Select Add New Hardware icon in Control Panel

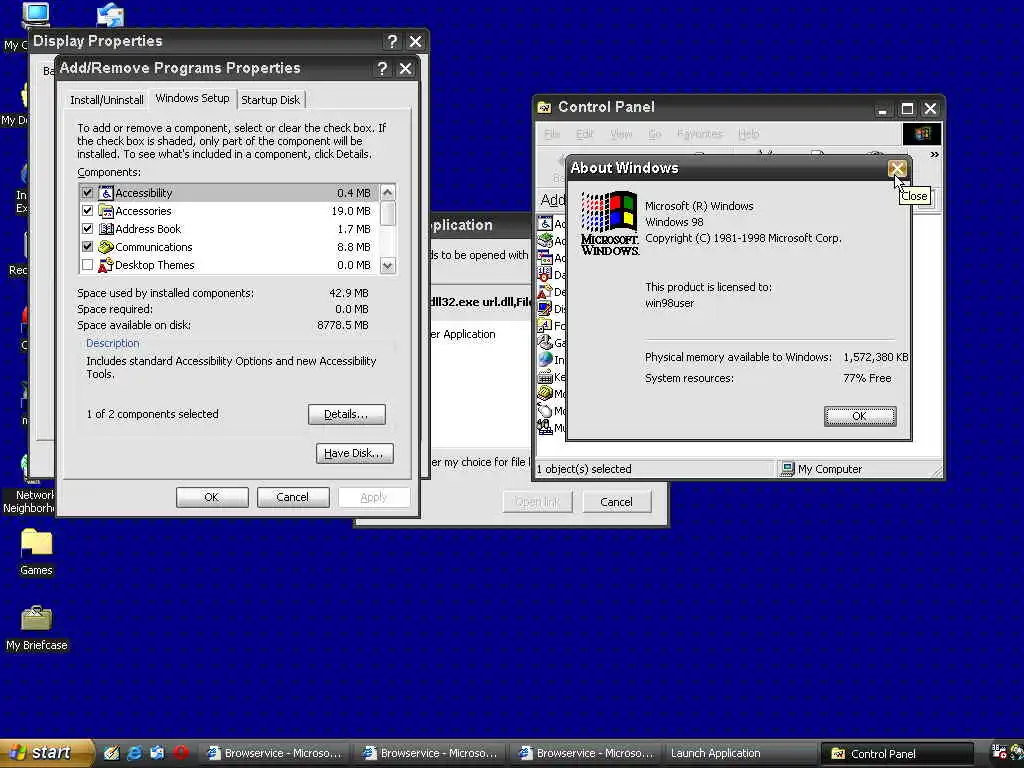pyautogui.click(x=545, y=240)
